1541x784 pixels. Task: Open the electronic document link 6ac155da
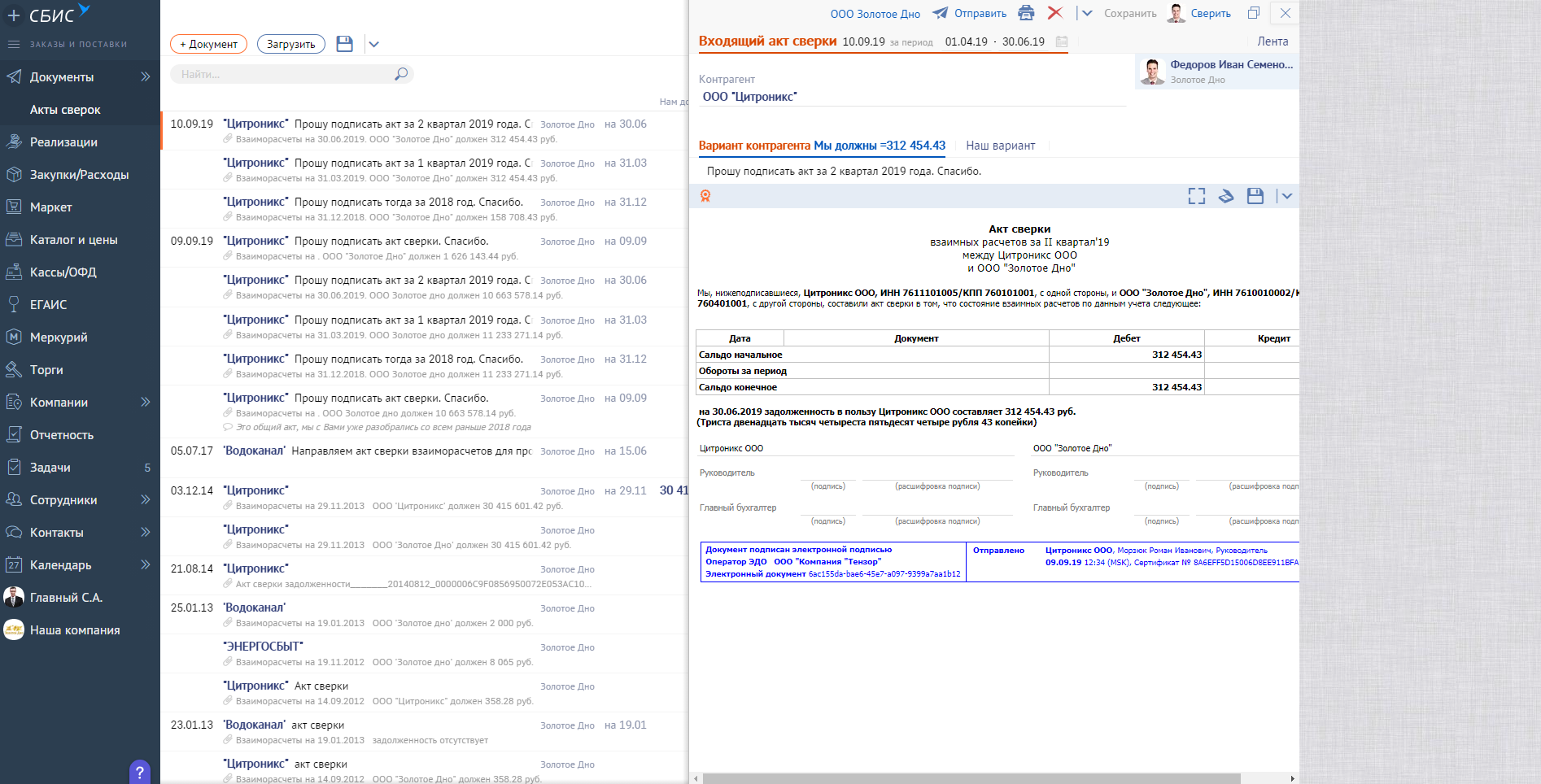(x=884, y=574)
